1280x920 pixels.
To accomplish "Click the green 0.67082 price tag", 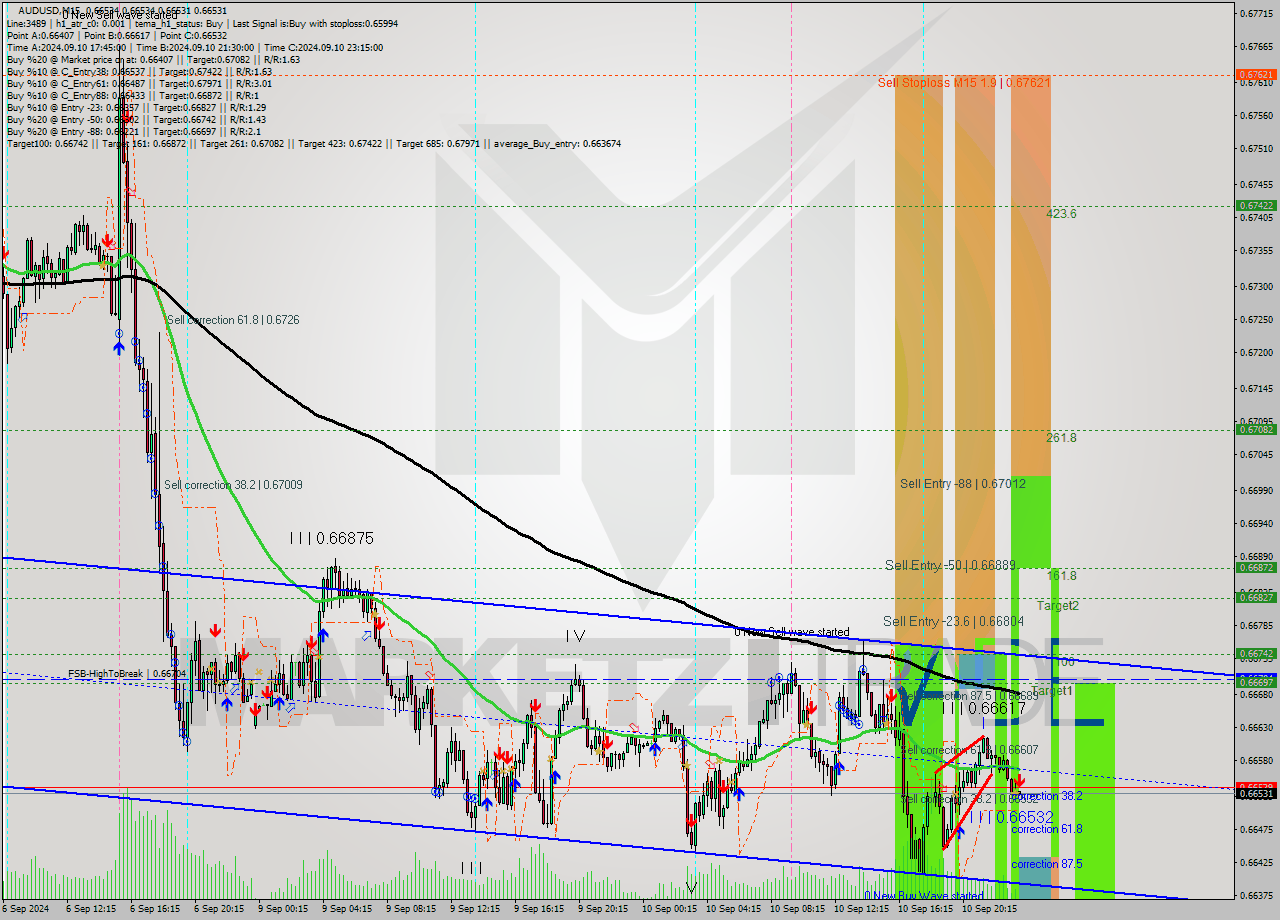I will click(x=1256, y=429).
